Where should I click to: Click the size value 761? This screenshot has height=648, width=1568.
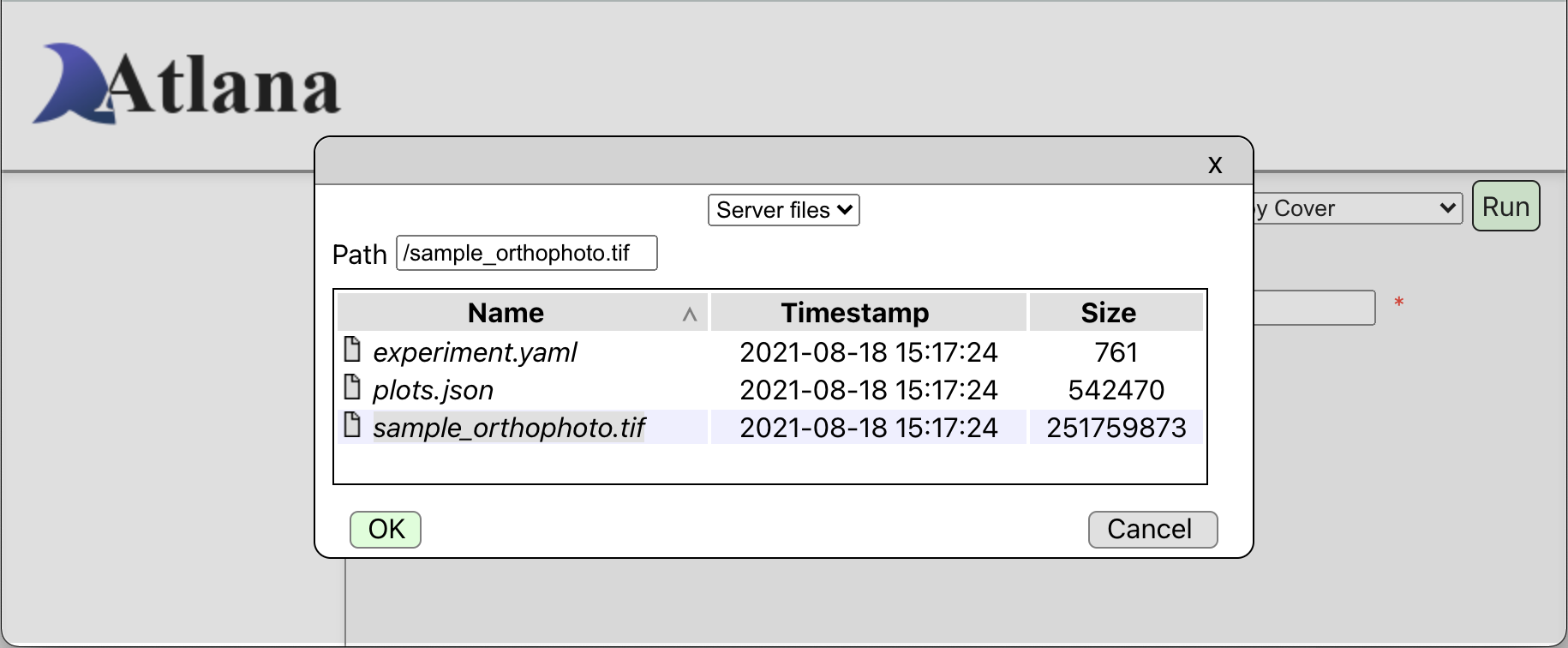(x=1116, y=352)
